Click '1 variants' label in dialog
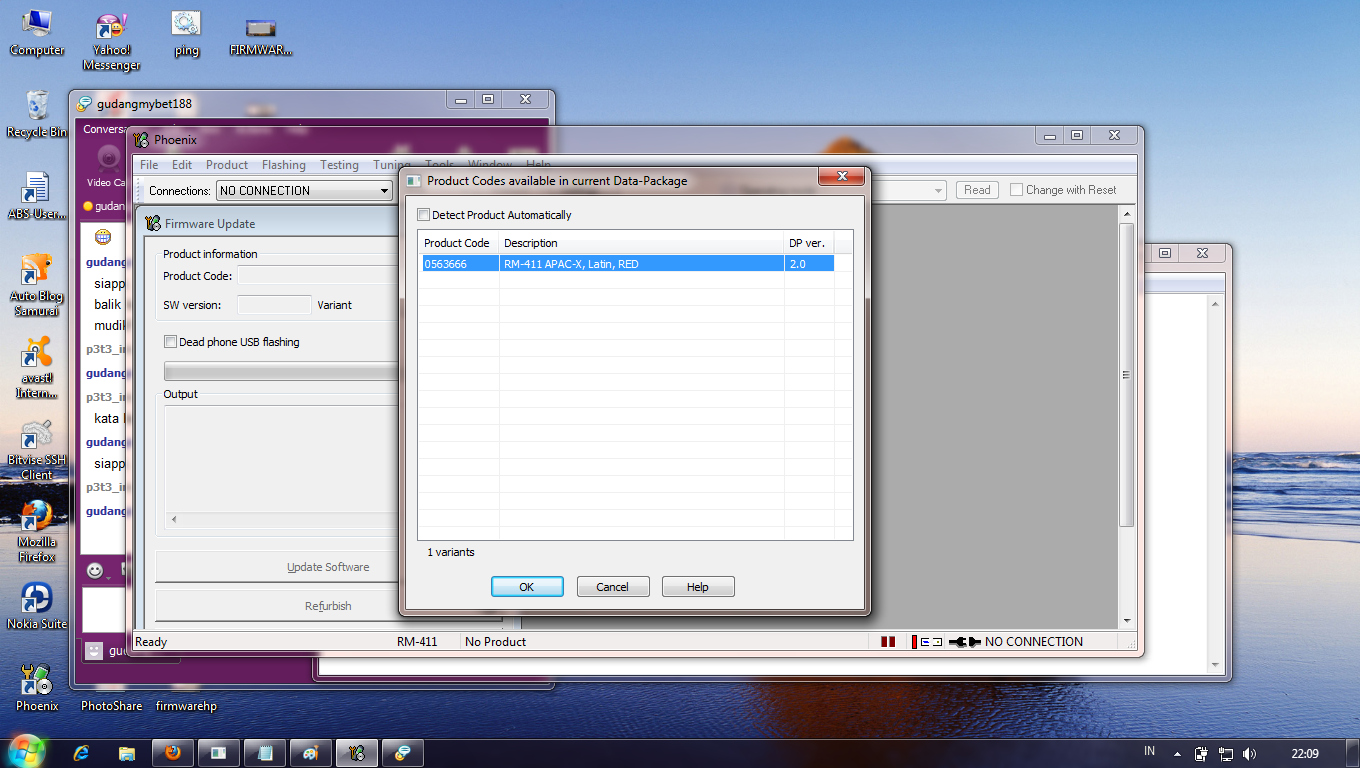Viewport: 1360px width, 768px height. pos(451,552)
